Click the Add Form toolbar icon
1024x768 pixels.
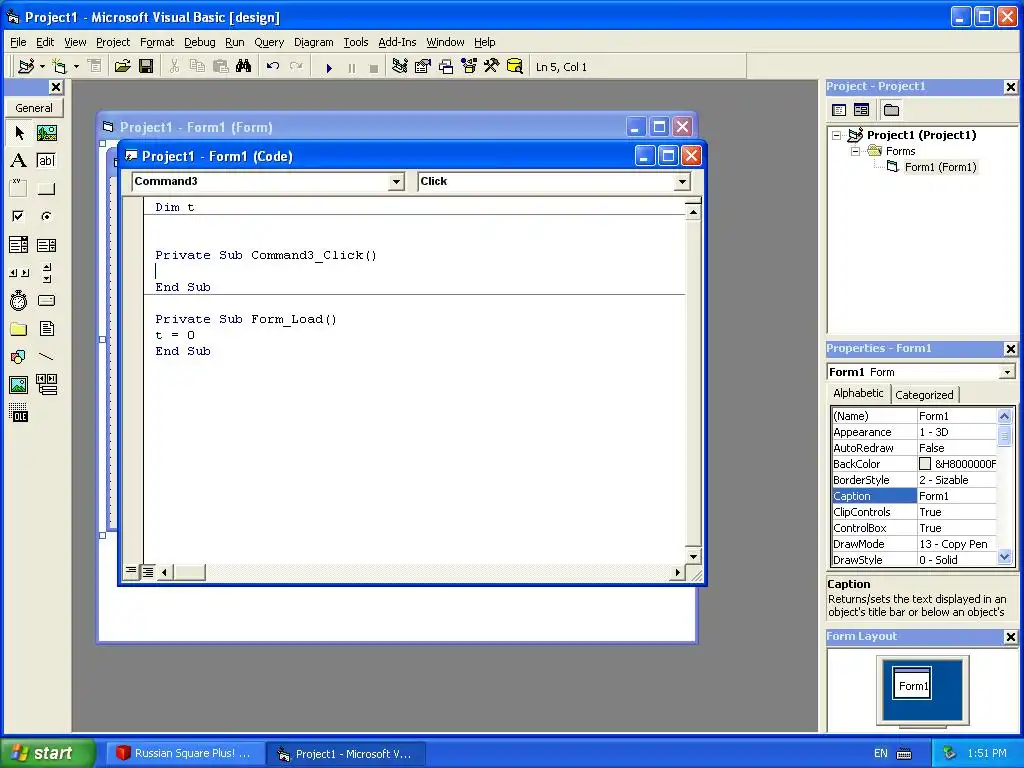pos(59,67)
